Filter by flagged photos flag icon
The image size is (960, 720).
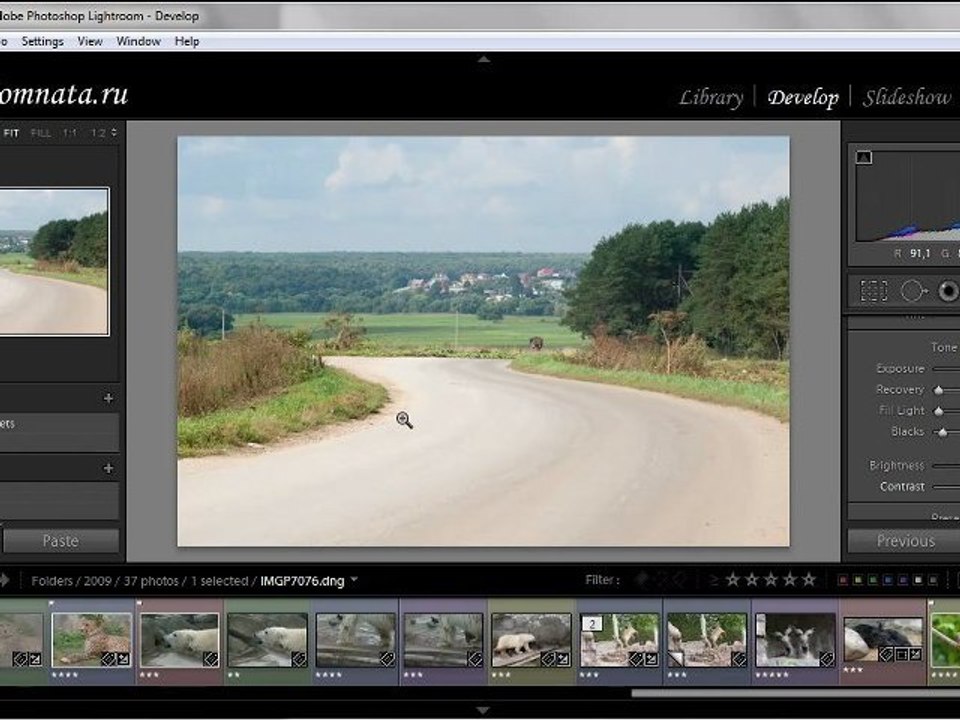(x=642, y=579)
